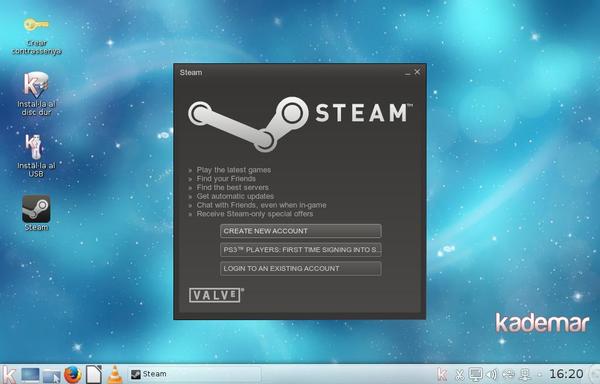Click the show desktop icon in taskbar

(30, 375)
